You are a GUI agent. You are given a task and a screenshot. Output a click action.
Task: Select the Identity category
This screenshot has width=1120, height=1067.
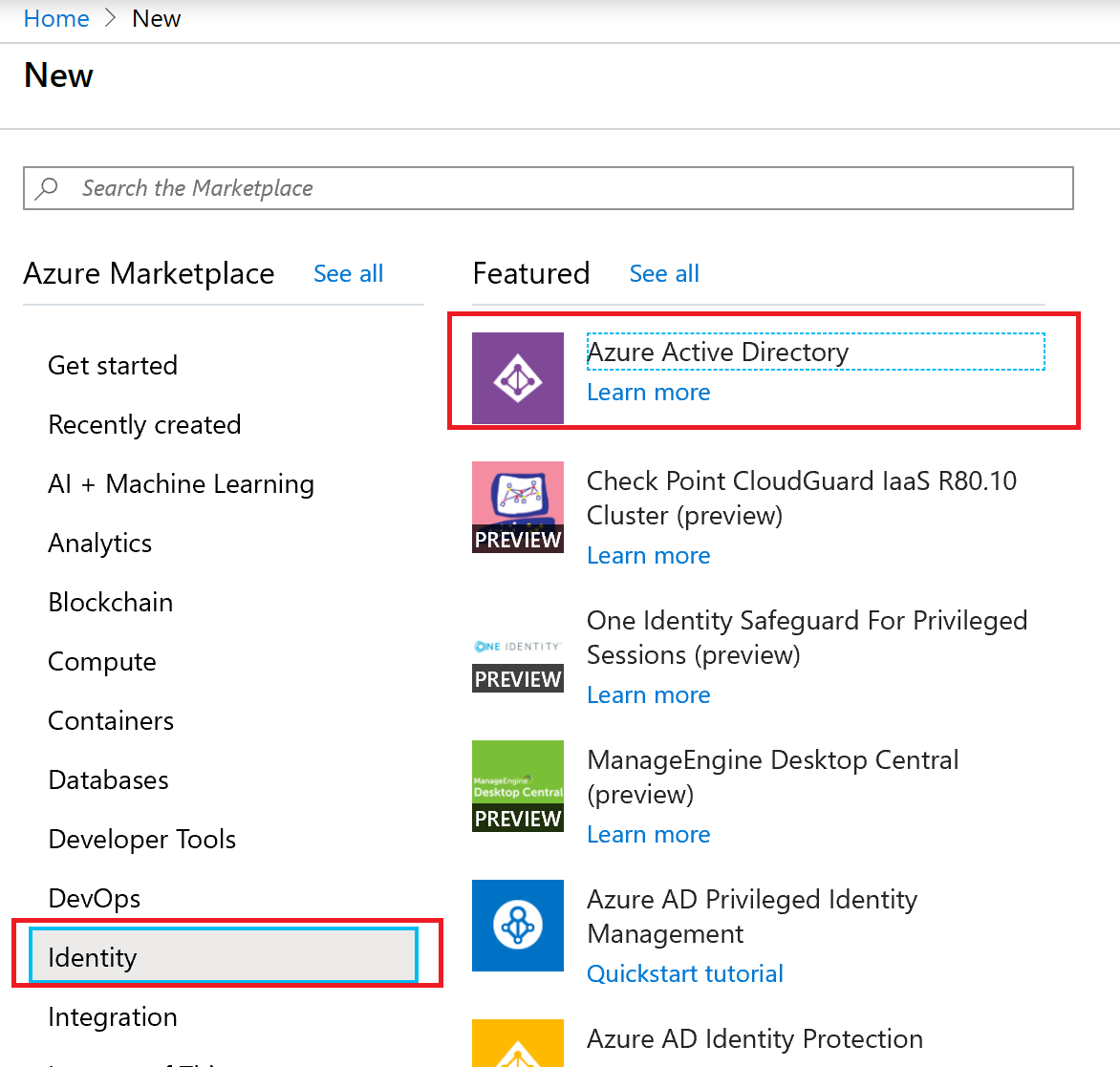92,956
